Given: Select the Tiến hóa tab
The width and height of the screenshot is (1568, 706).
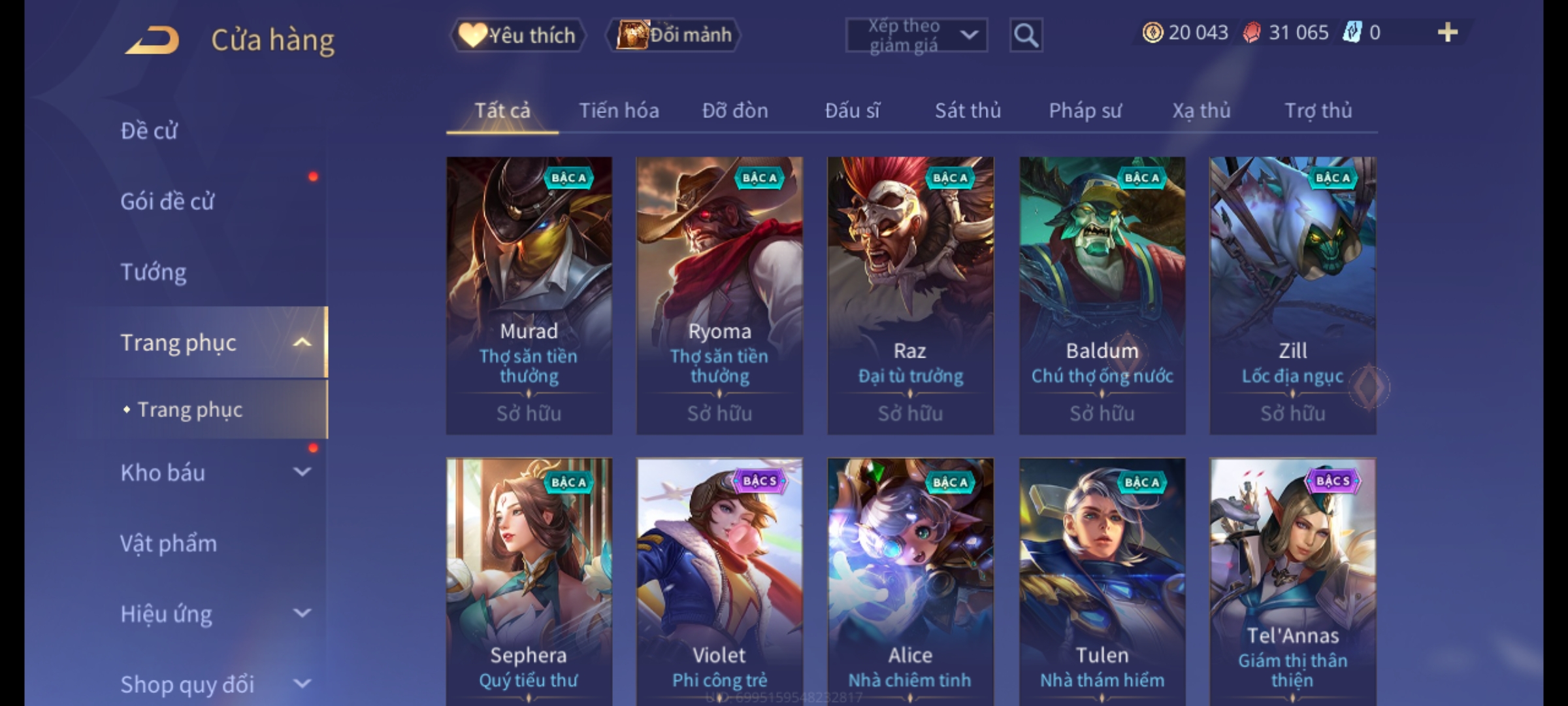Looking at the screenshot, I should click(619, 110).
